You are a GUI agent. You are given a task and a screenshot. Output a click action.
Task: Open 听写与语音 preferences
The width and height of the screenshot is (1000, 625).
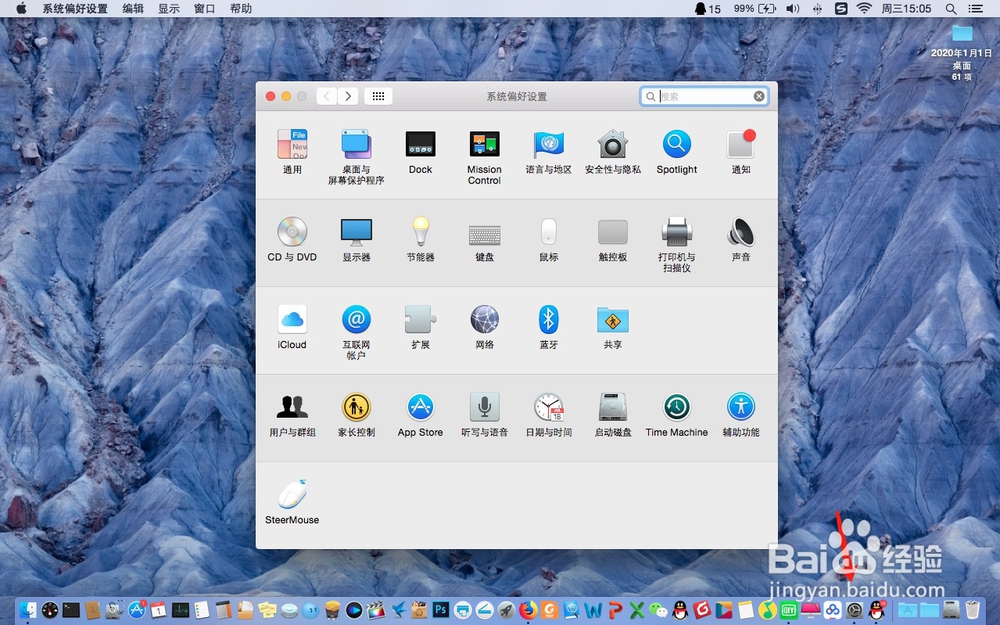tap(484, 415)
